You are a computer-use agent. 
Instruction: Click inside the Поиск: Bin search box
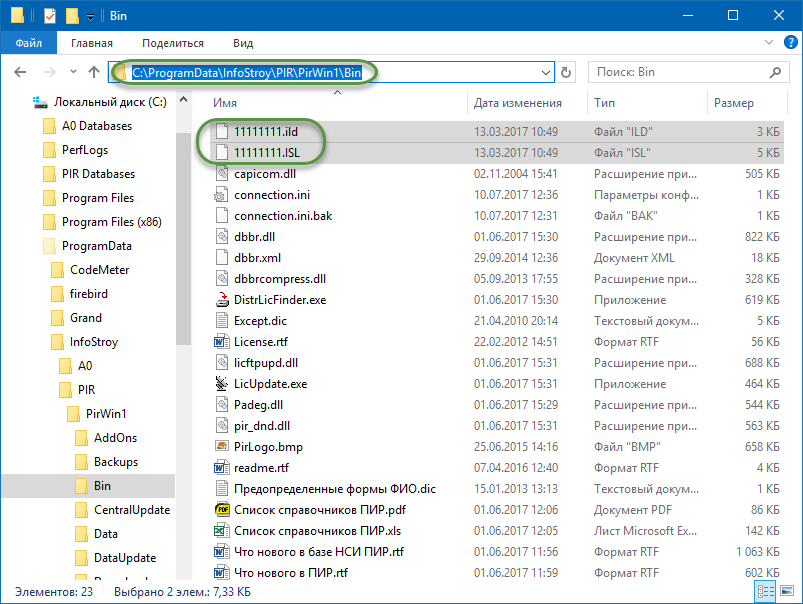click(x=690, y=71)
